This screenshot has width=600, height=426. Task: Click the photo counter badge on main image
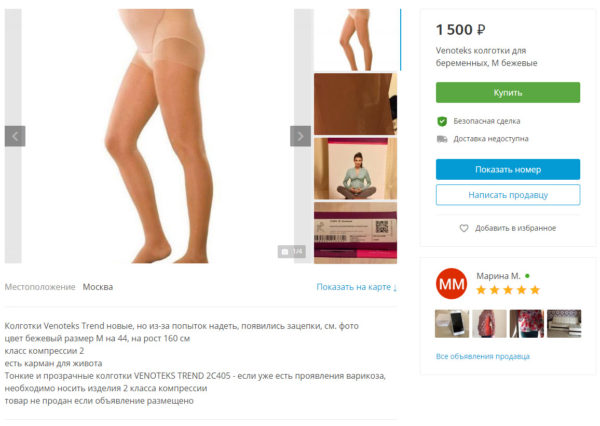292,251
